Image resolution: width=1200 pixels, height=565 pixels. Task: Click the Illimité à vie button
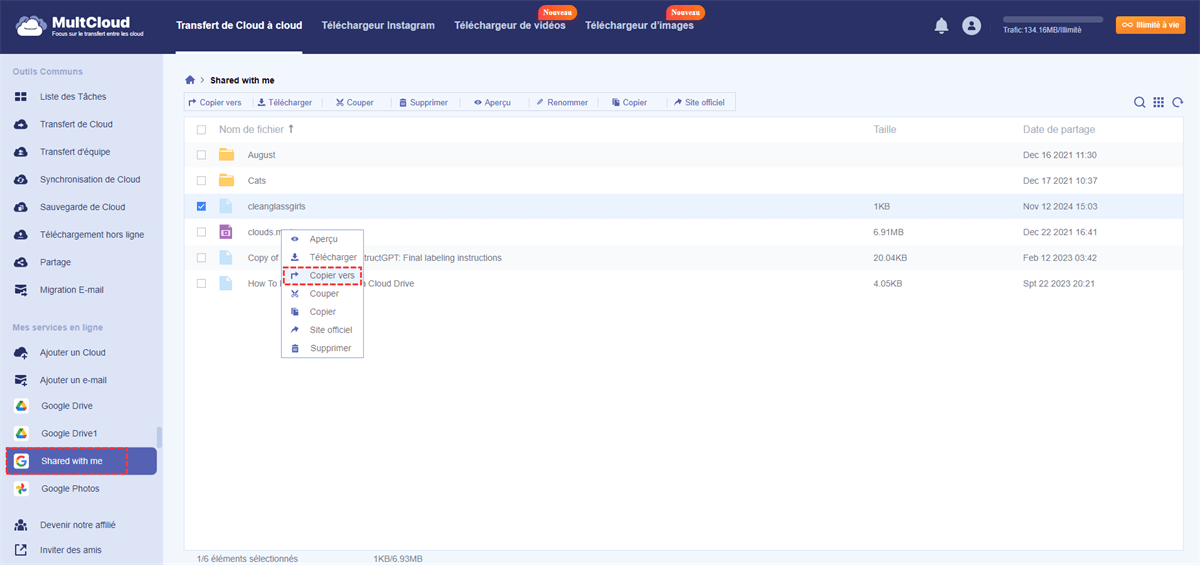(1151, 25)
